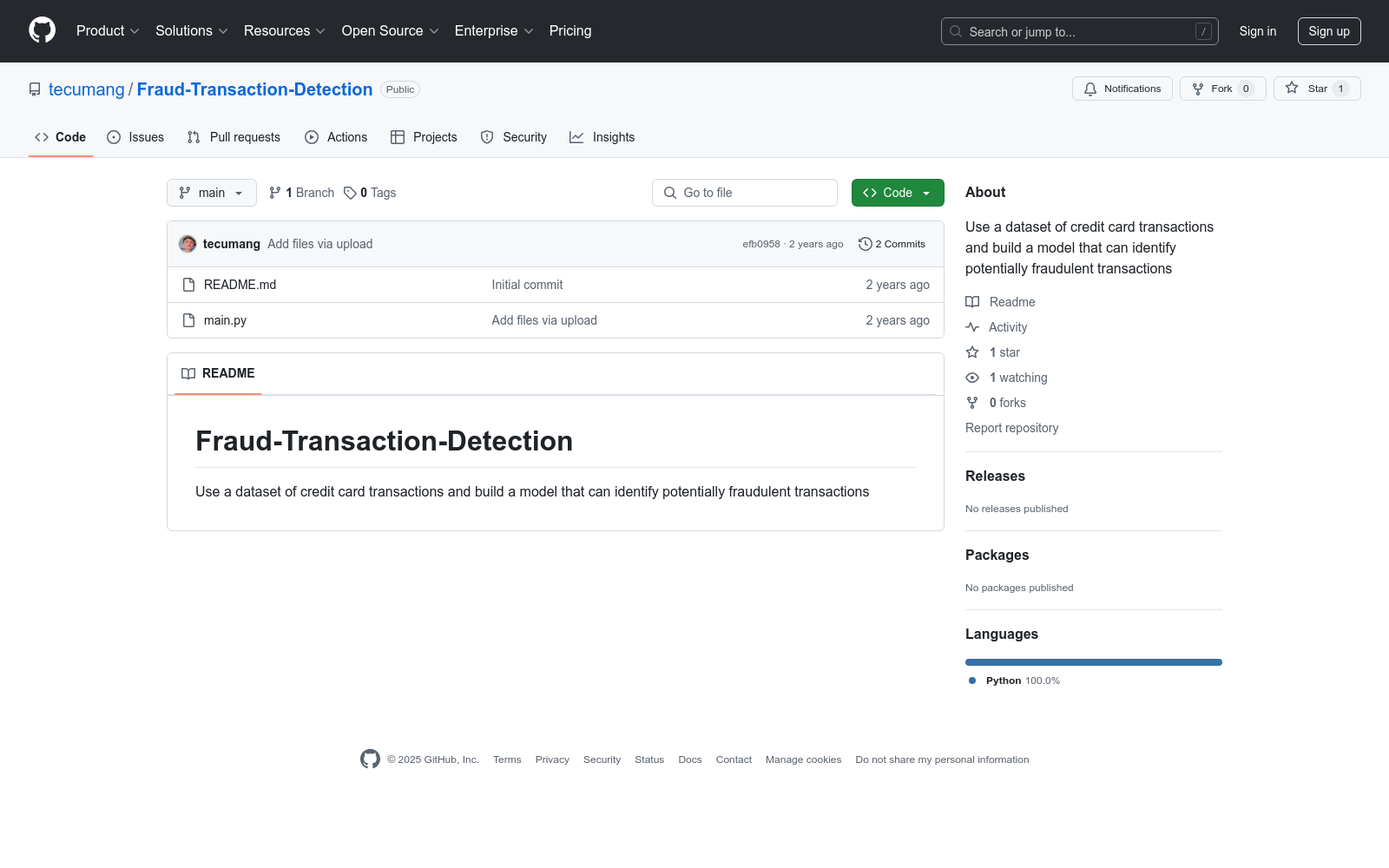
Task: Click the README.md file icon
Action: [188, 285]
